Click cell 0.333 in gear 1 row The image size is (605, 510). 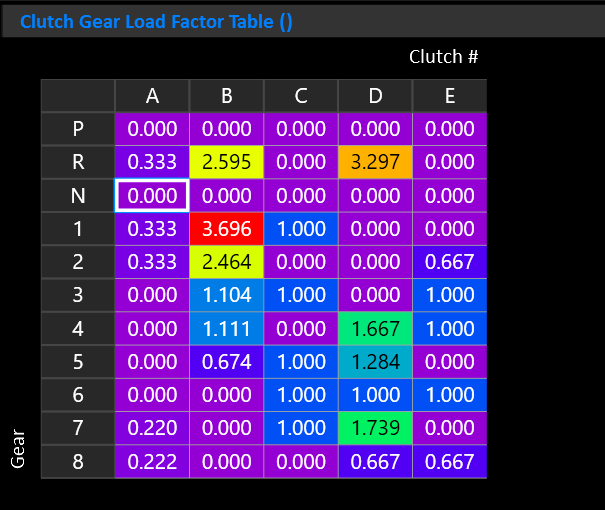(x=152, y=229)
